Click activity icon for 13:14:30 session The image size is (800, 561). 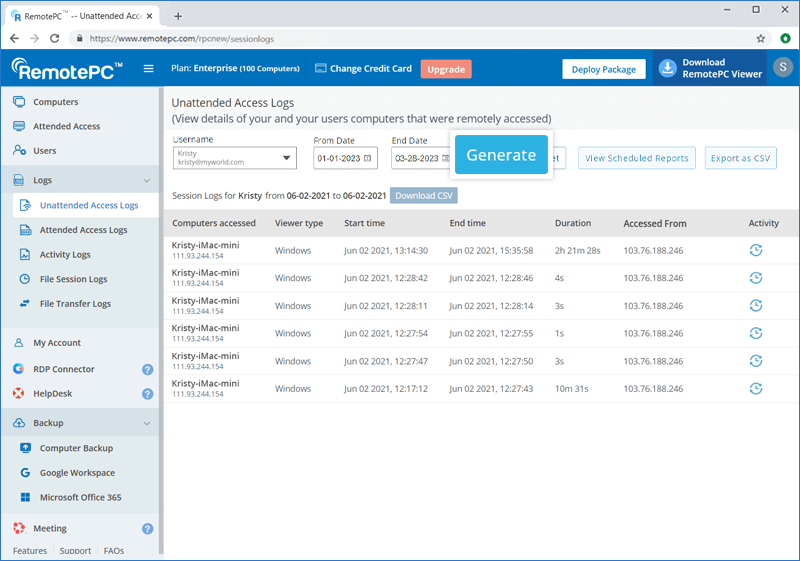[x=756, y=250]
